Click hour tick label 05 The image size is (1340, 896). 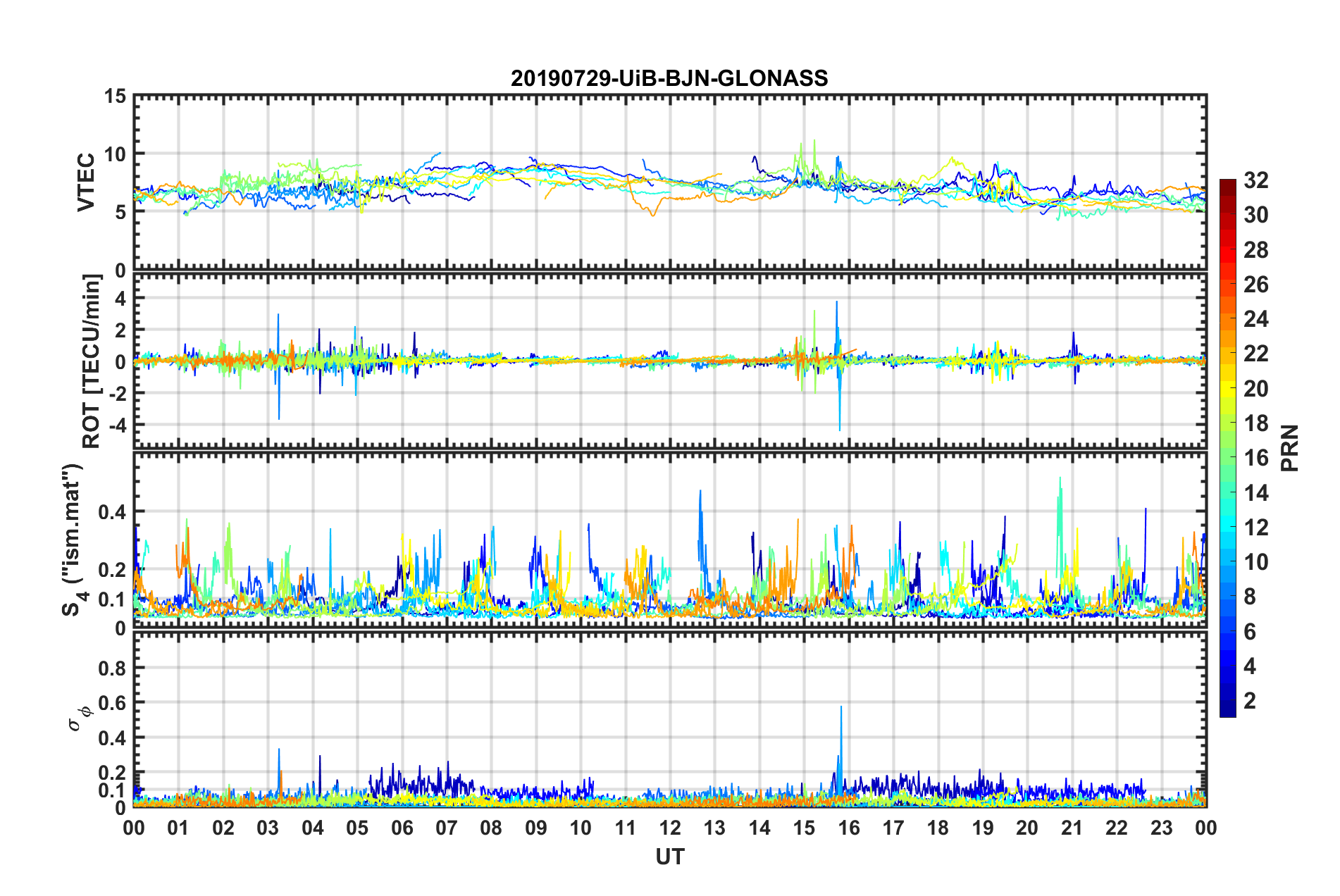[x=357, y=828]
